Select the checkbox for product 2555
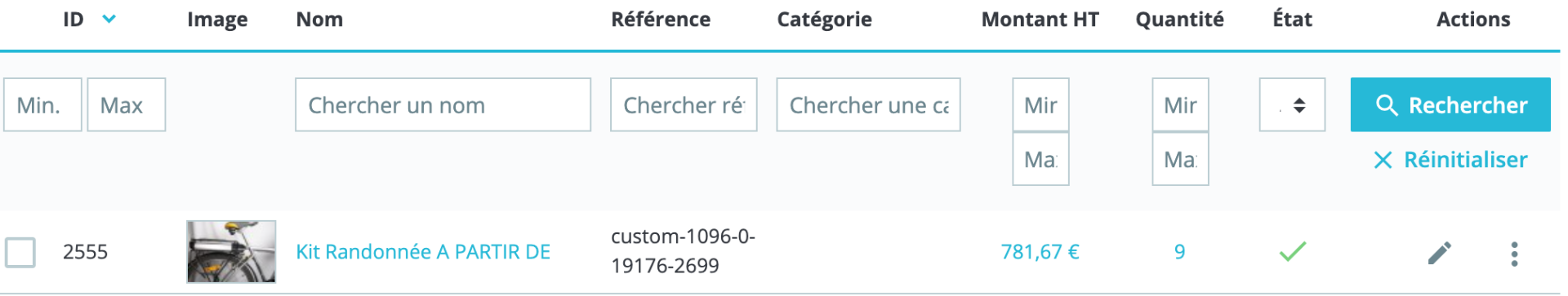This screenshot has width=1568, height=296. click(x=20, y=252)
